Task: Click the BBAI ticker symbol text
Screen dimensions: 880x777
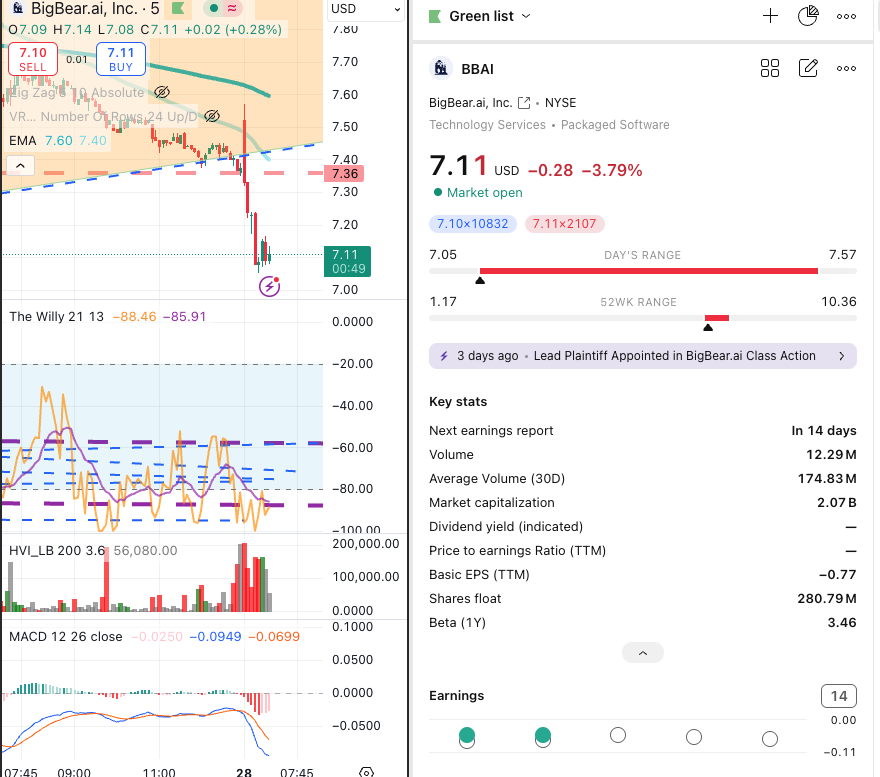Action: 477,69
